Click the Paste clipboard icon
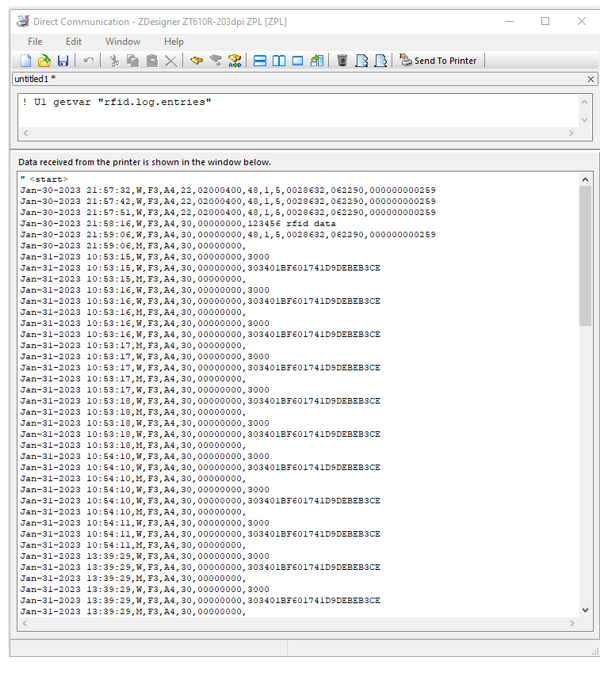612x674 pixels. (x=152, y=61)
